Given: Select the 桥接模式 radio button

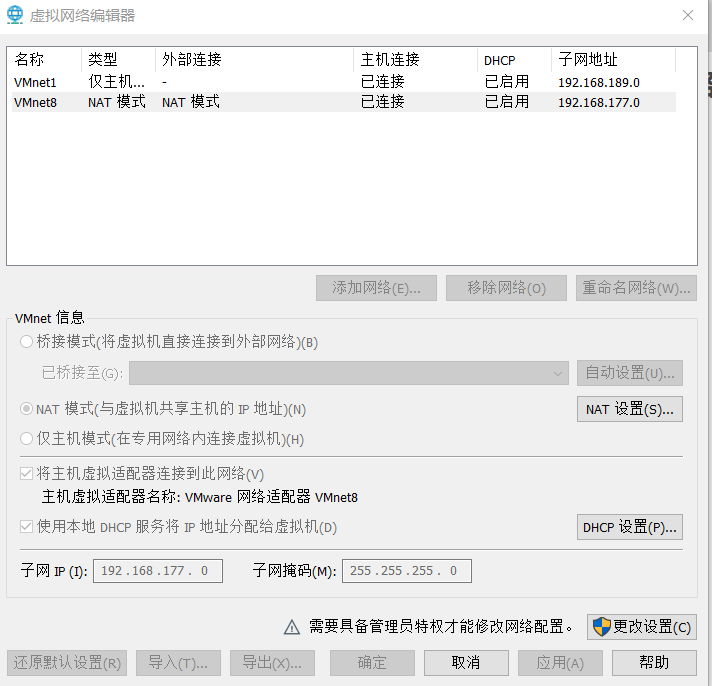Looking at the screenshot, I should 26,341.
